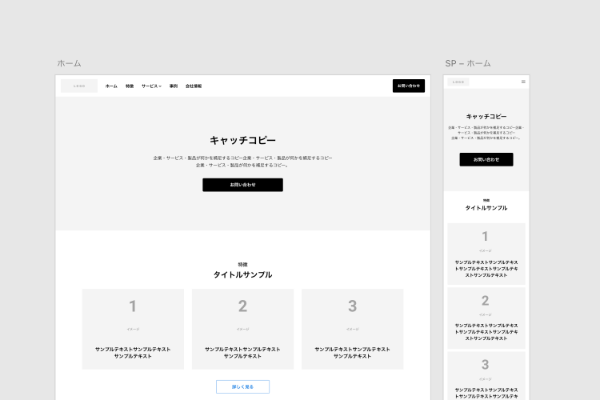Select the 特徴 nav menu item

[130, 86]
